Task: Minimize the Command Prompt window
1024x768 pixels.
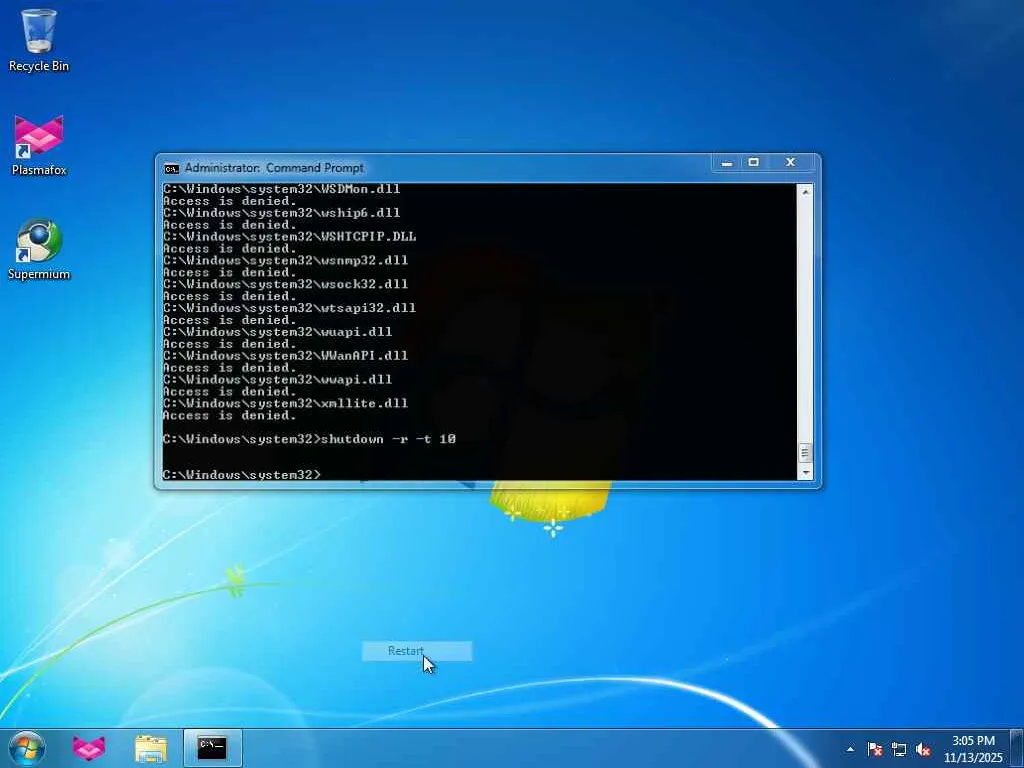Action: [x=726, y=163]
